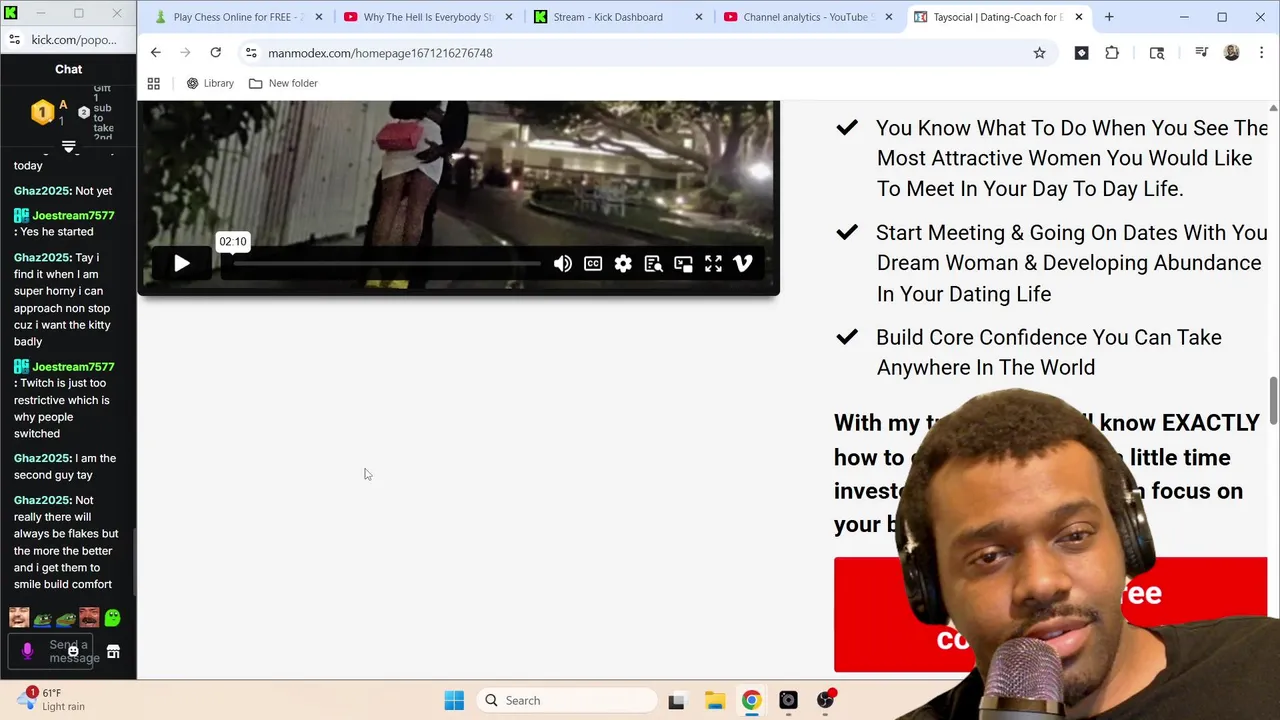Expand the chat leaderboard collapse arrow

click(69, 147)
